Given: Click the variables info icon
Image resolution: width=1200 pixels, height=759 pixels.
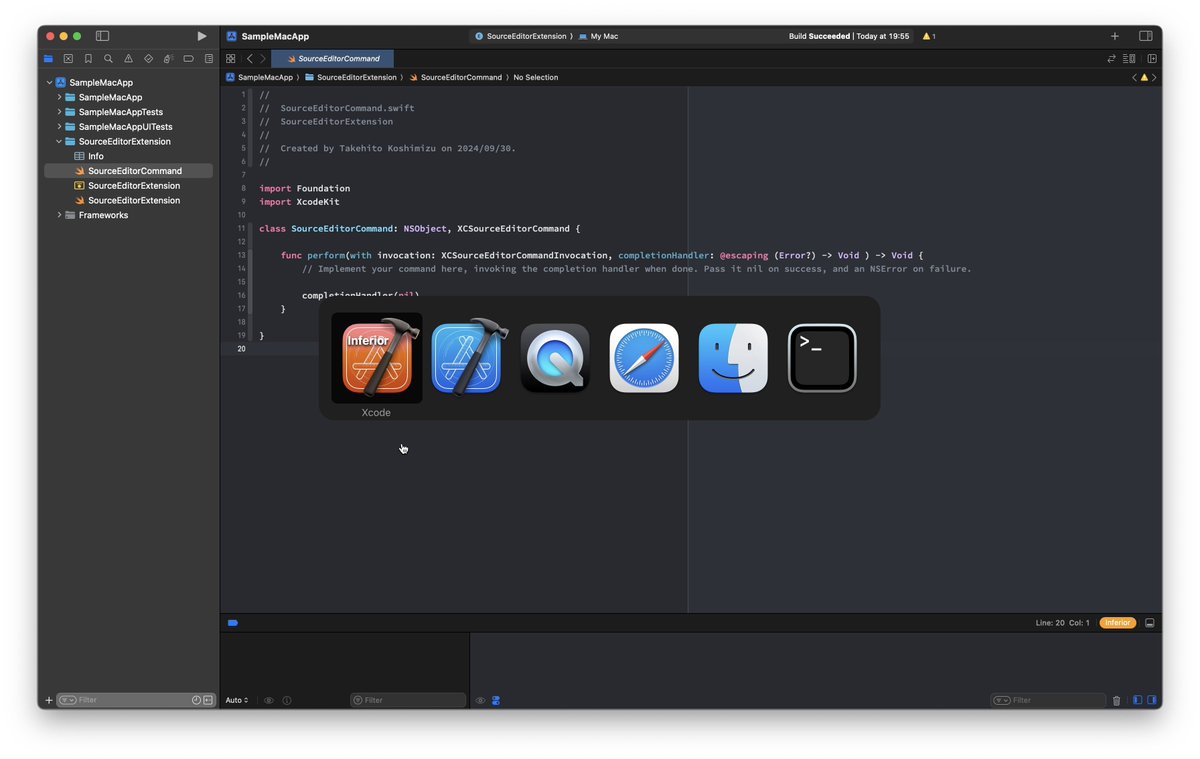Looking at the screenshot, I should tap(287, 700).
